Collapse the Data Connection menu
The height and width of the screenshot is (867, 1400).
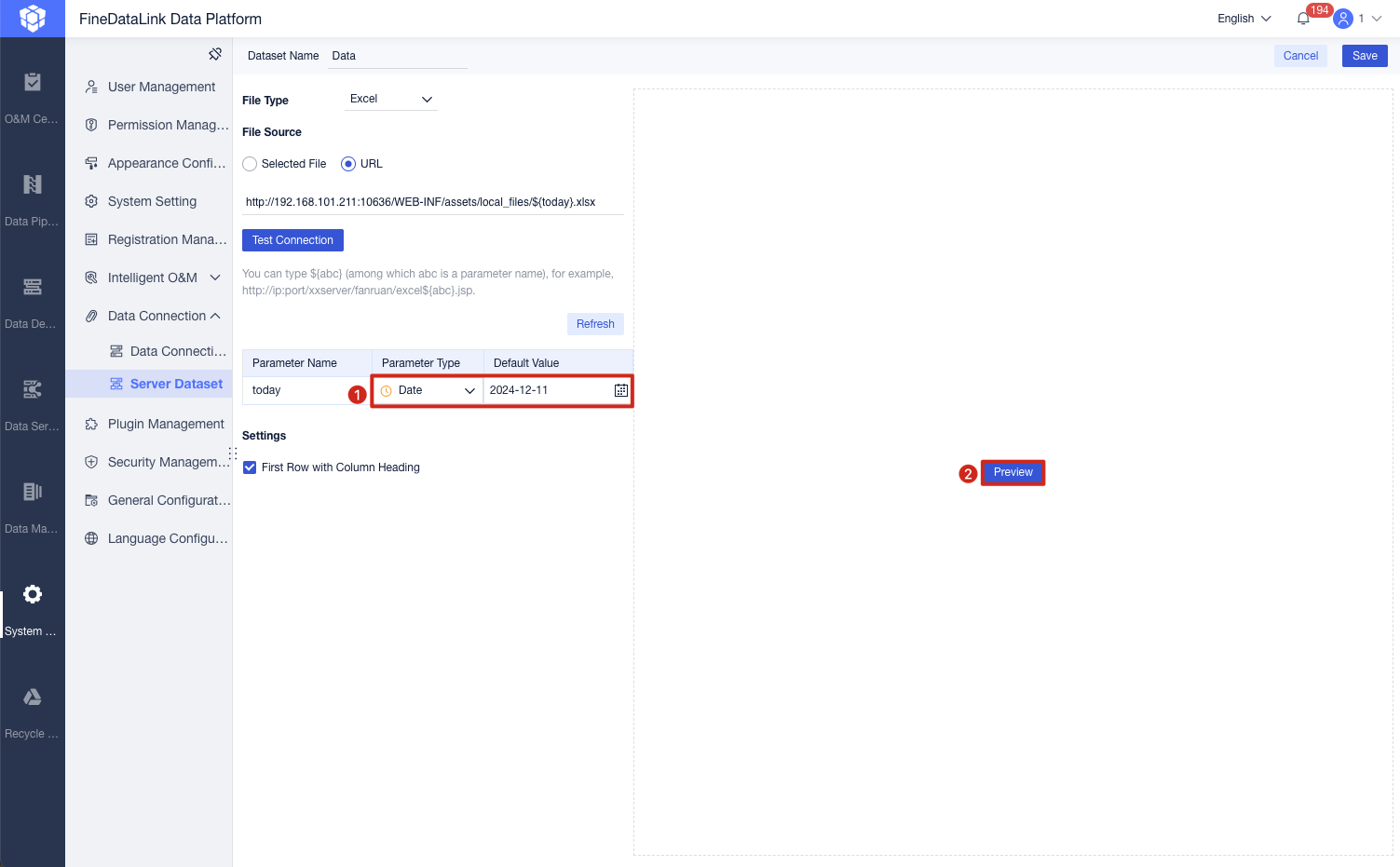point(215,316)
